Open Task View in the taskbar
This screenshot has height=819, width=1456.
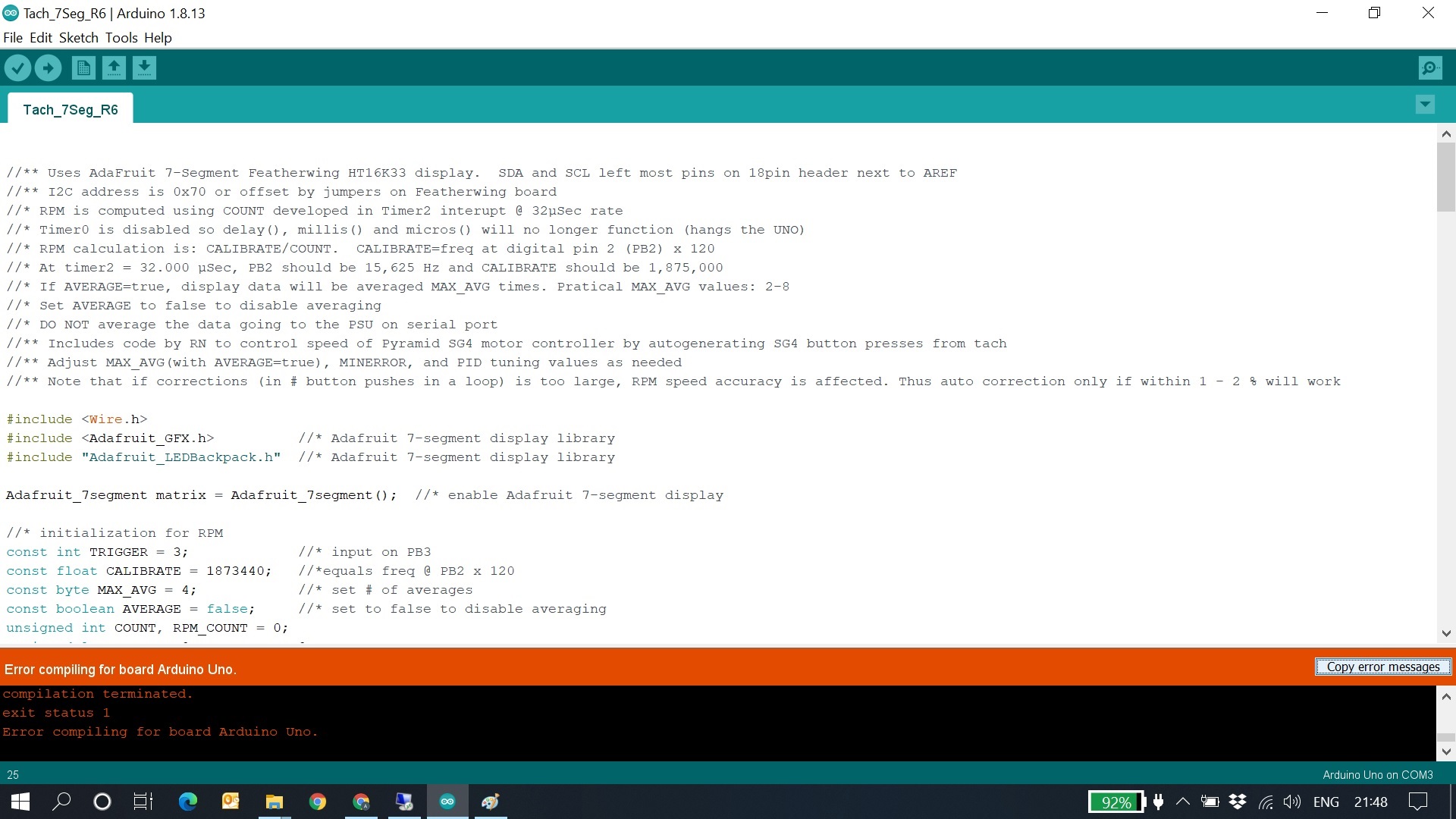(143, 802)
